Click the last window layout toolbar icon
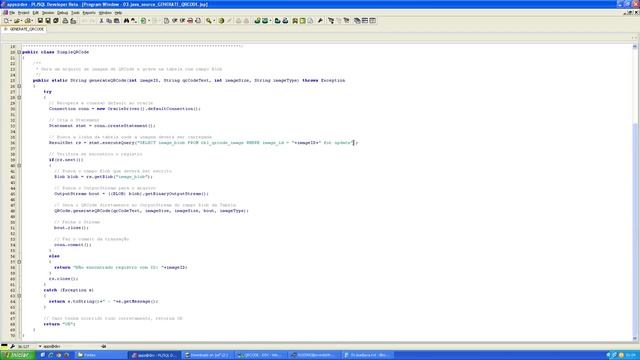Image resolution: width=640 pixels, height=360 pixels. [x=373, y=20]
